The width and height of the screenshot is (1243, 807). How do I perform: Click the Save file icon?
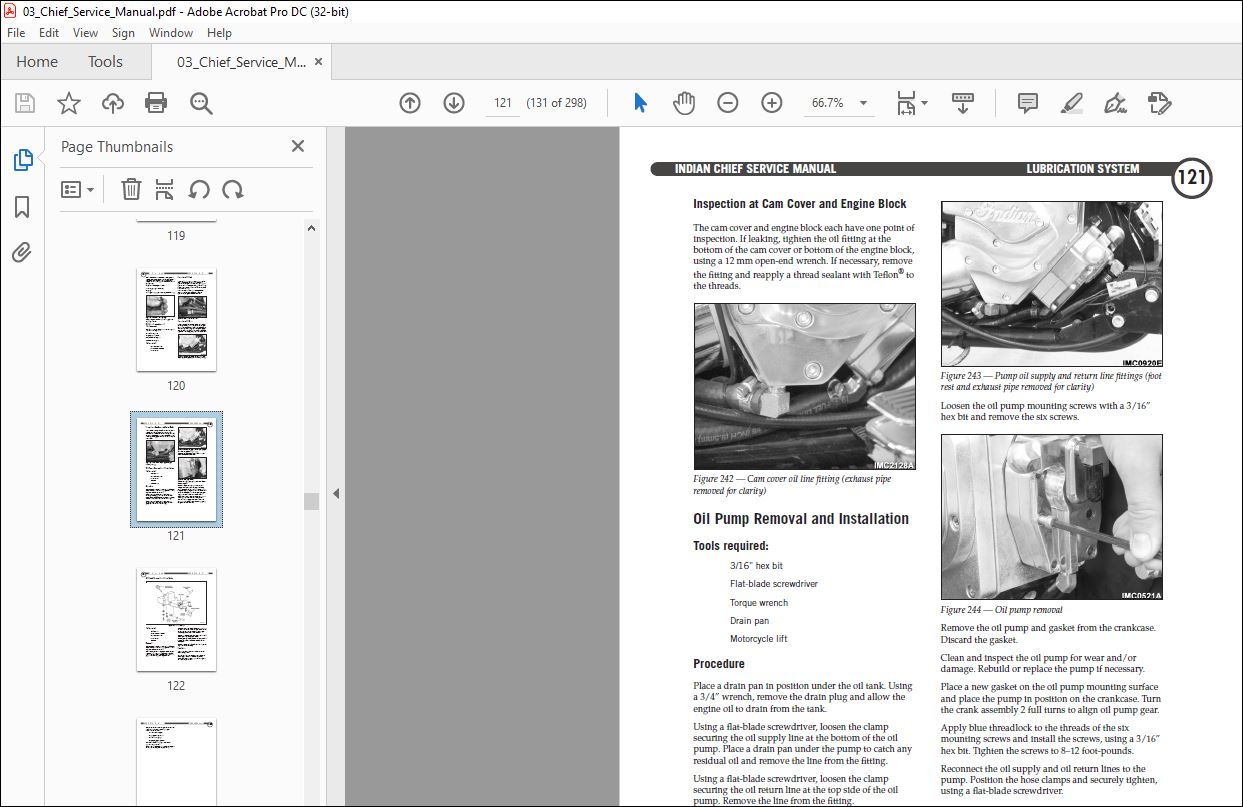pos(25,103)
